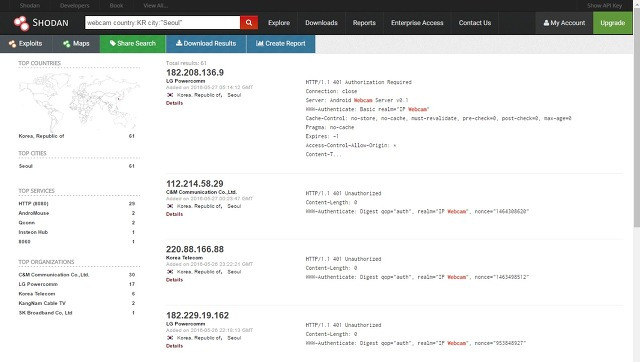Filter by KangNam Cable TV organization
Image resolution: width=640 pixels, height=362 pixels.
click(x=42, y=303)
